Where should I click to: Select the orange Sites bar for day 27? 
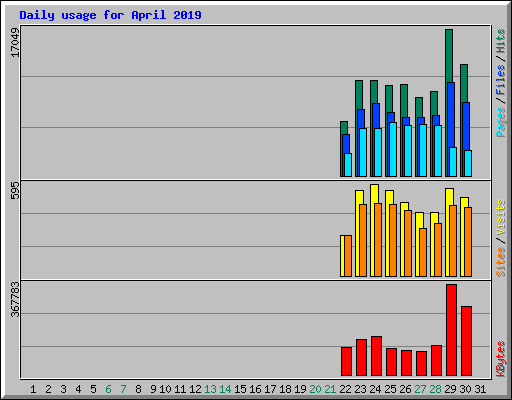423,252
